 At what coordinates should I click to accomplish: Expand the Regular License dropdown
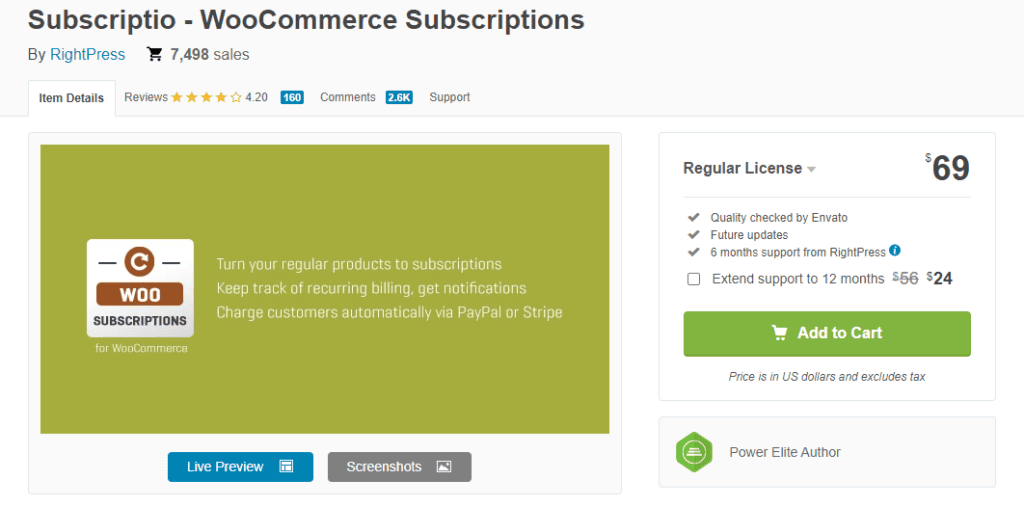click(811, 169)
